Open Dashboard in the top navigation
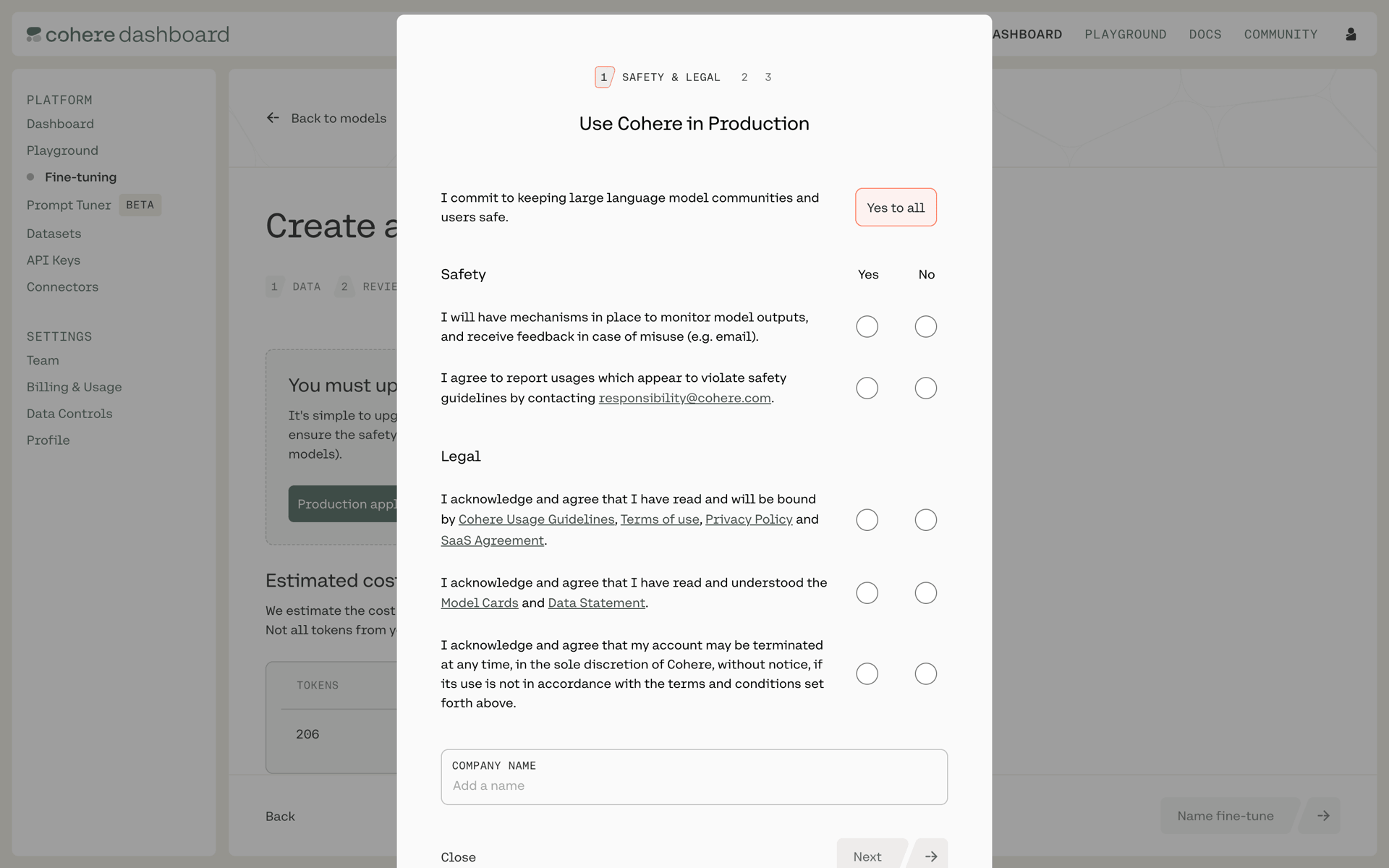This screenshot has height=868, width=1389. (x=1027, y=34)
